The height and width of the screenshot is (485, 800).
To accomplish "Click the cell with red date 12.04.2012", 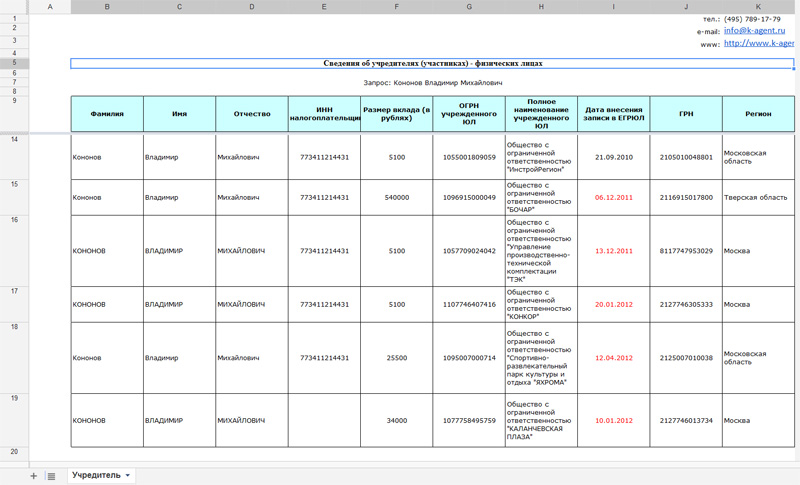I will point(613,358).
